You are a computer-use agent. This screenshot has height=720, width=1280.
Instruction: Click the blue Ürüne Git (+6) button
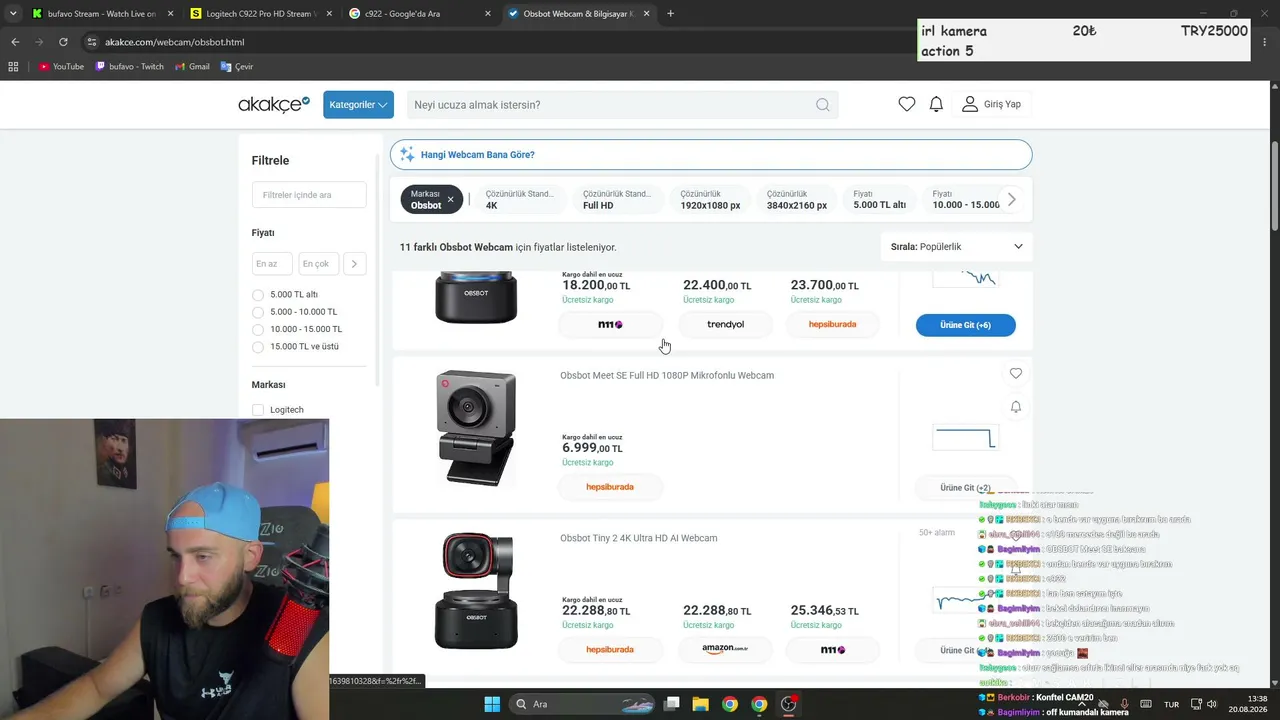point(966,325)
